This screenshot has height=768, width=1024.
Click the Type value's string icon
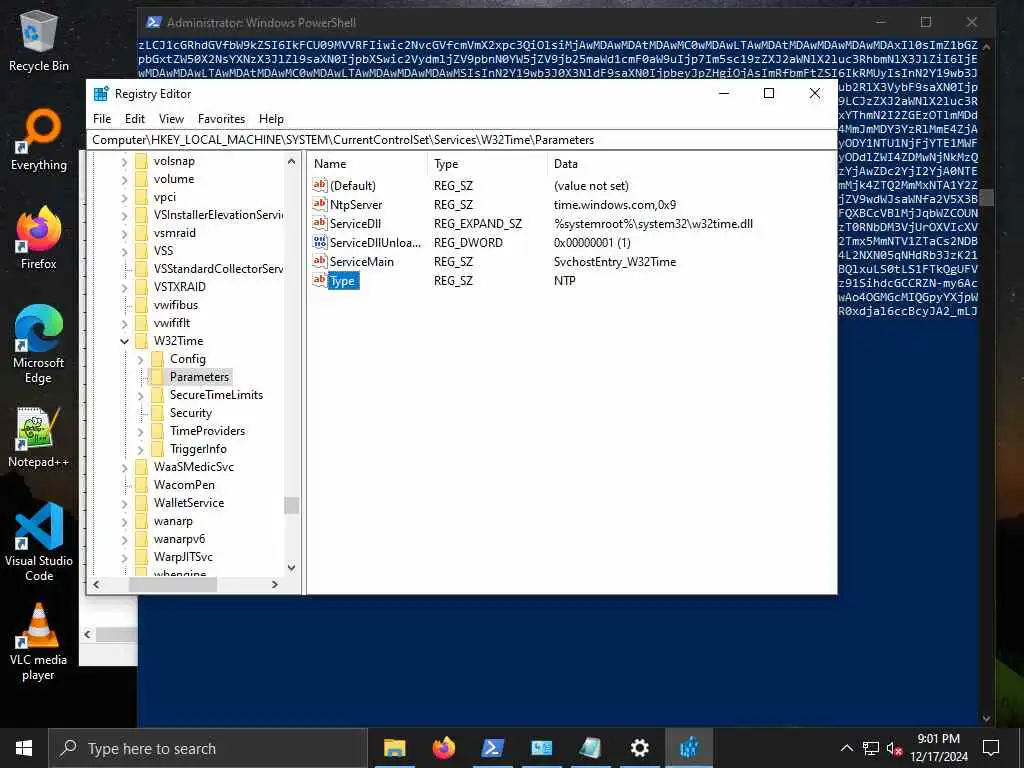point(319,280)
